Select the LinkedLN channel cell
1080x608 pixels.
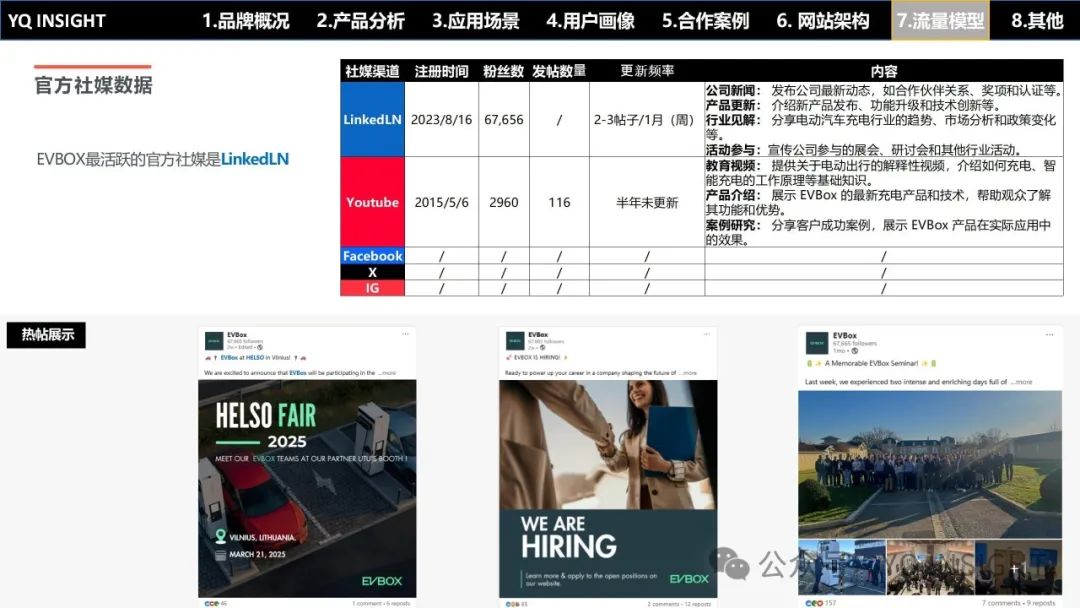372,119
